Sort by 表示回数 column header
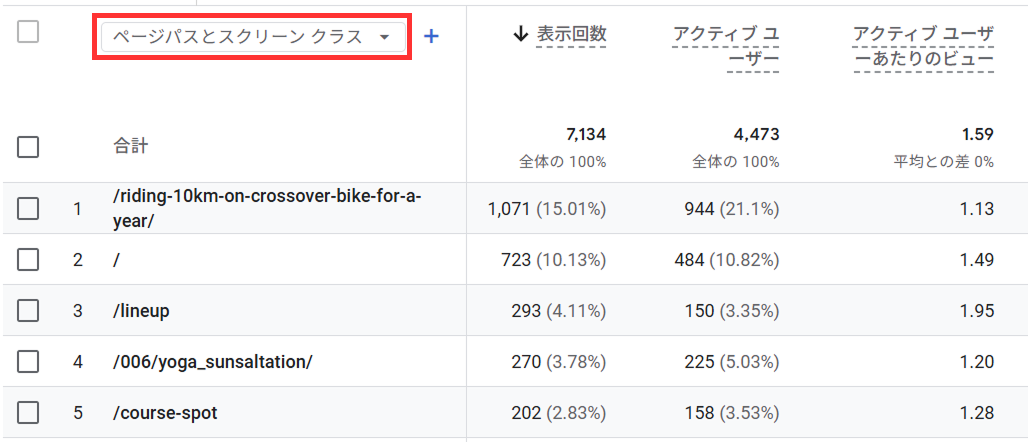The width and height of the screenshot is (1028, 442). coord(571,35)
